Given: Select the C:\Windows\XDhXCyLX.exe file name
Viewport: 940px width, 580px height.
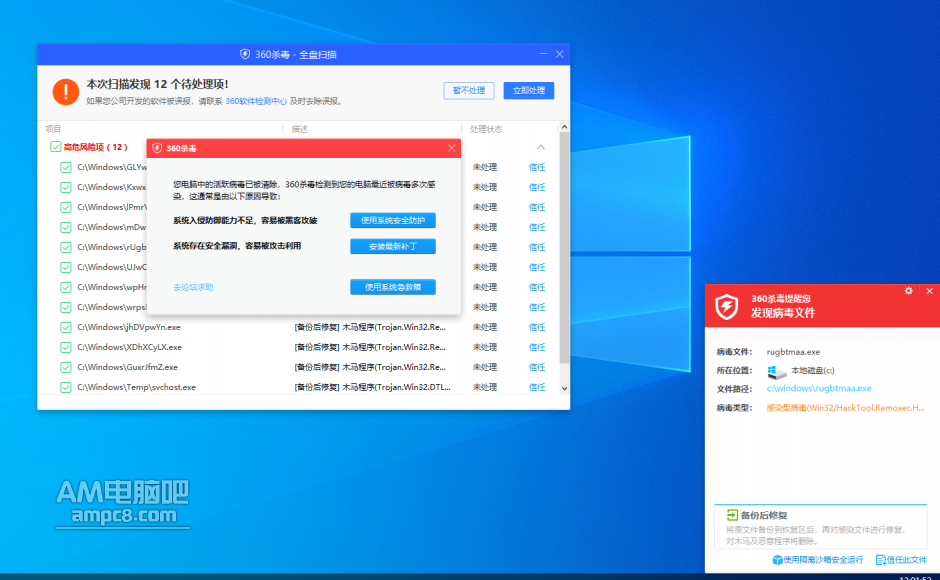Looking at the screenshot, I should point(129,347).
